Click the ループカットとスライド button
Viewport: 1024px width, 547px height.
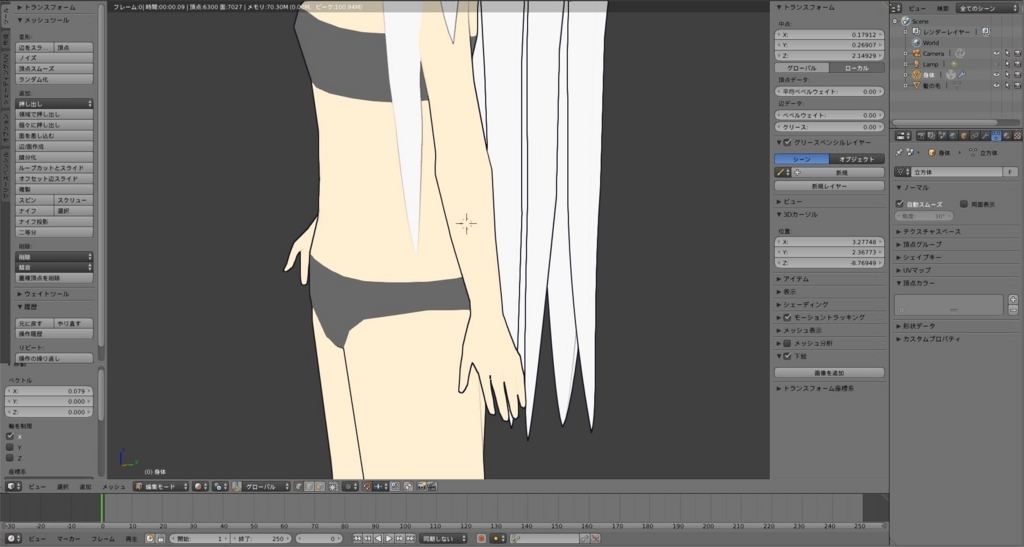(x=54, y=168)
